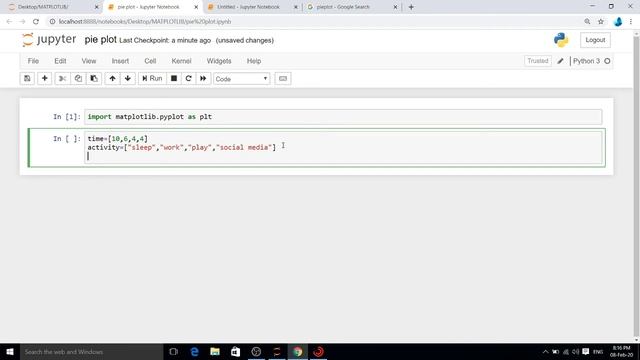The height and width of the screenshot is (360, 640).
Task: Open the Widgets menu
Action: [219, 61]
